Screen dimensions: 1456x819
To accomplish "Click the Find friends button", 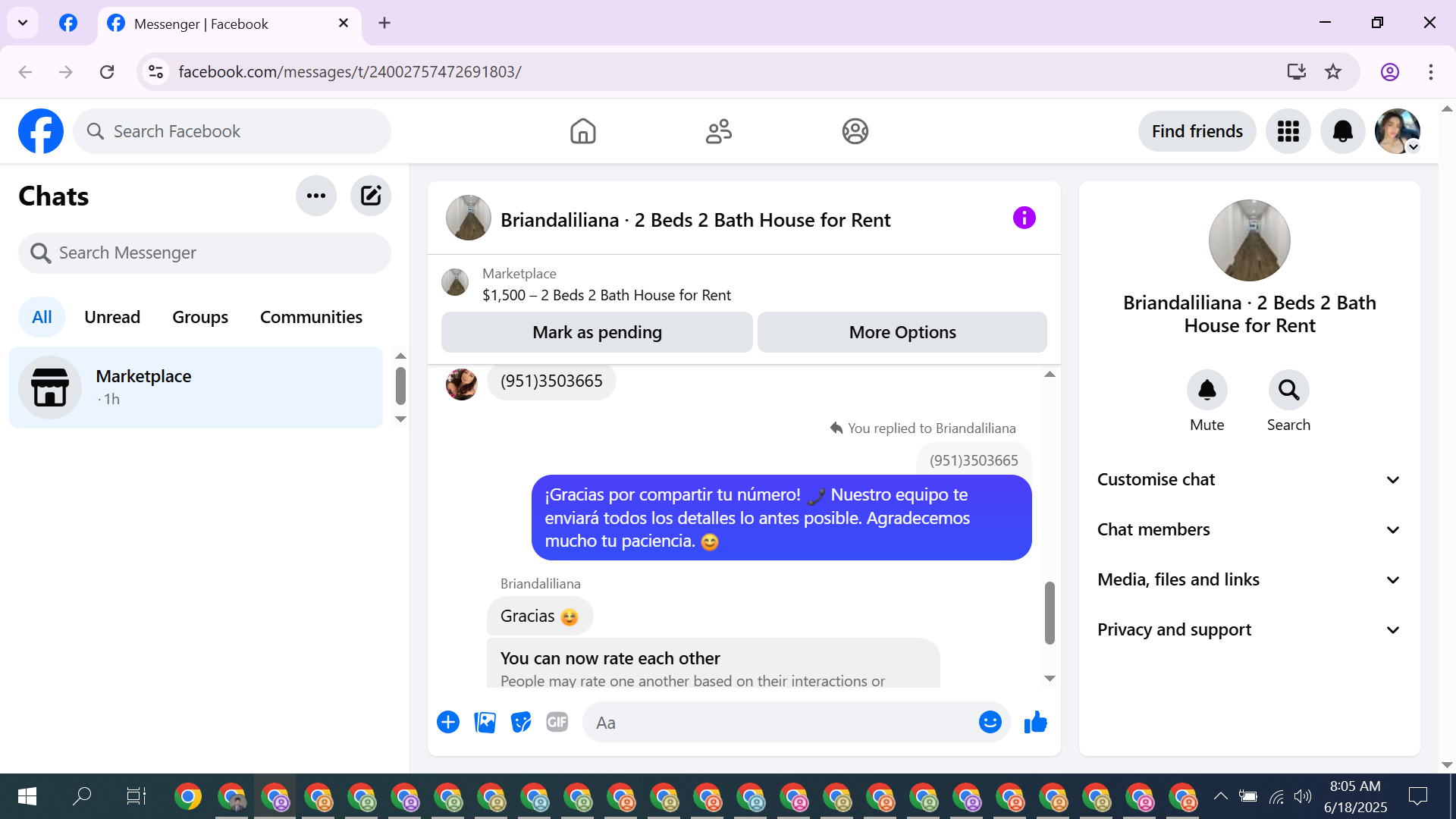I will [1197, 131].
